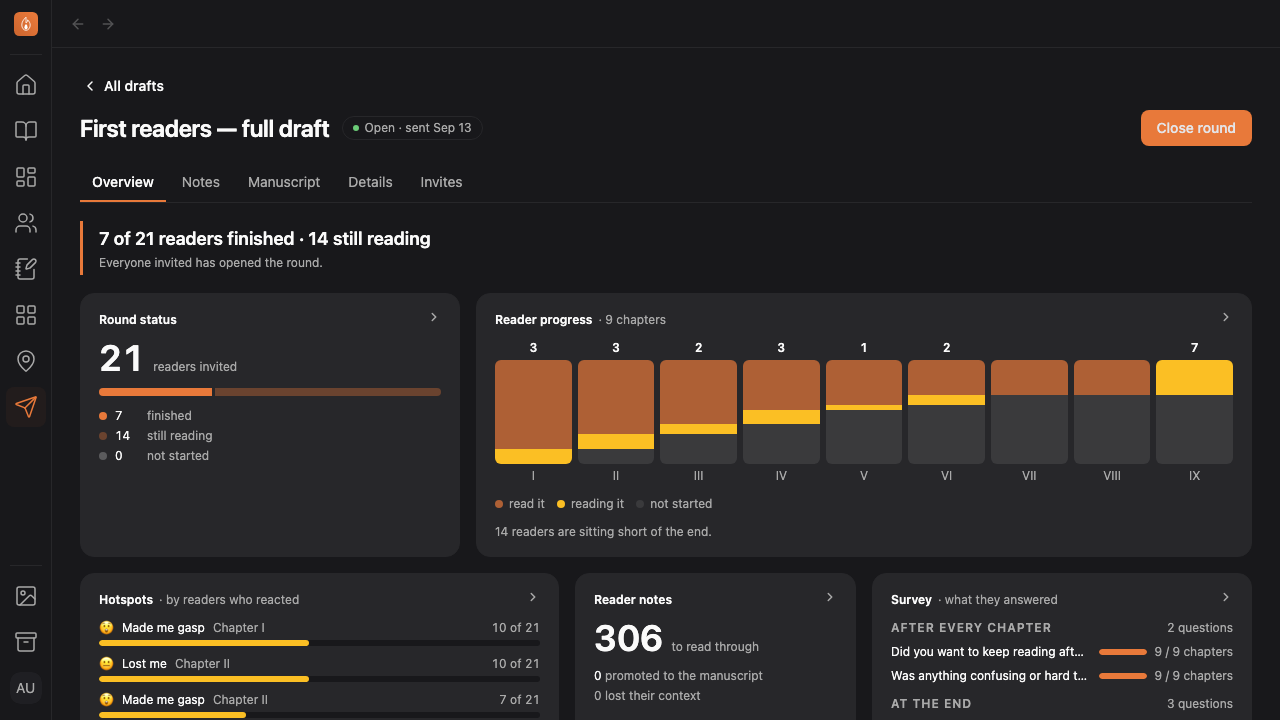Open the open-book icon in the sidebar
1280x720 pixels.
(26, 131)
